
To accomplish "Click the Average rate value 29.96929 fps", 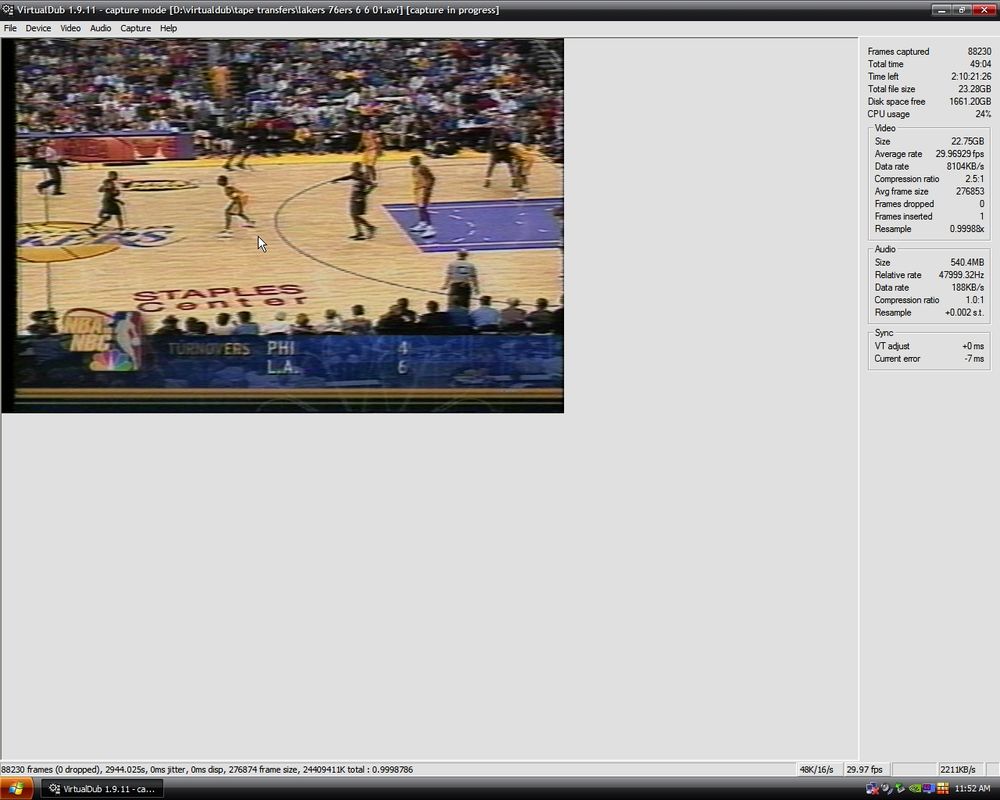I will [x=960, y=154].
